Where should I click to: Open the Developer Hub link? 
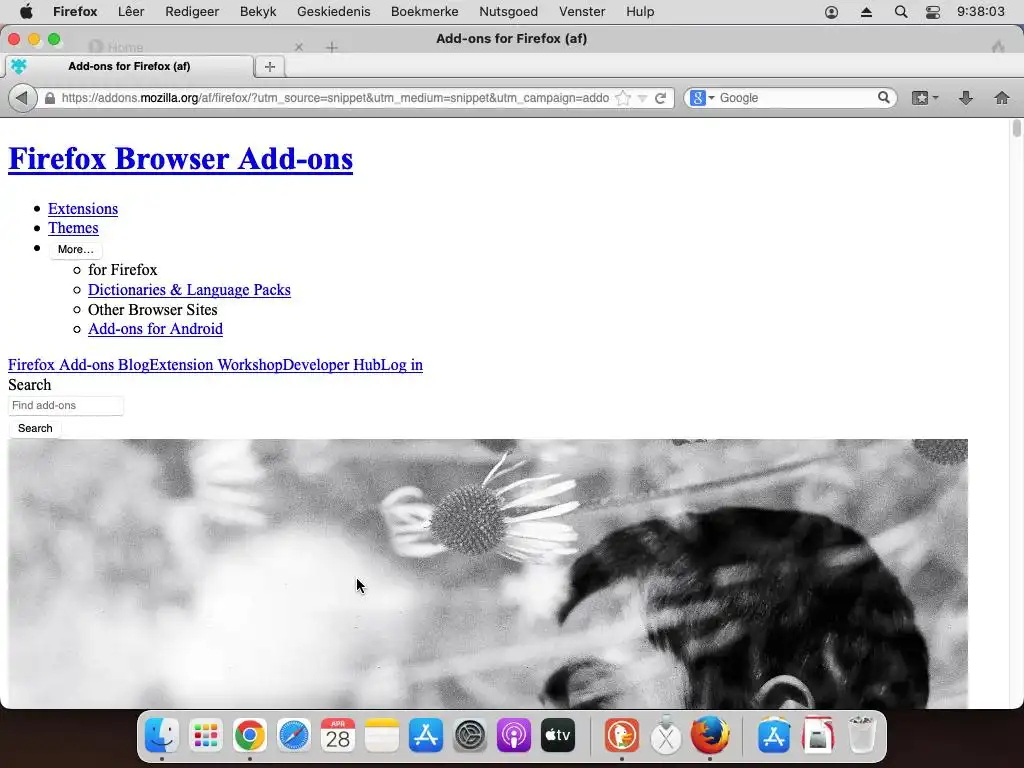[331, 365]
